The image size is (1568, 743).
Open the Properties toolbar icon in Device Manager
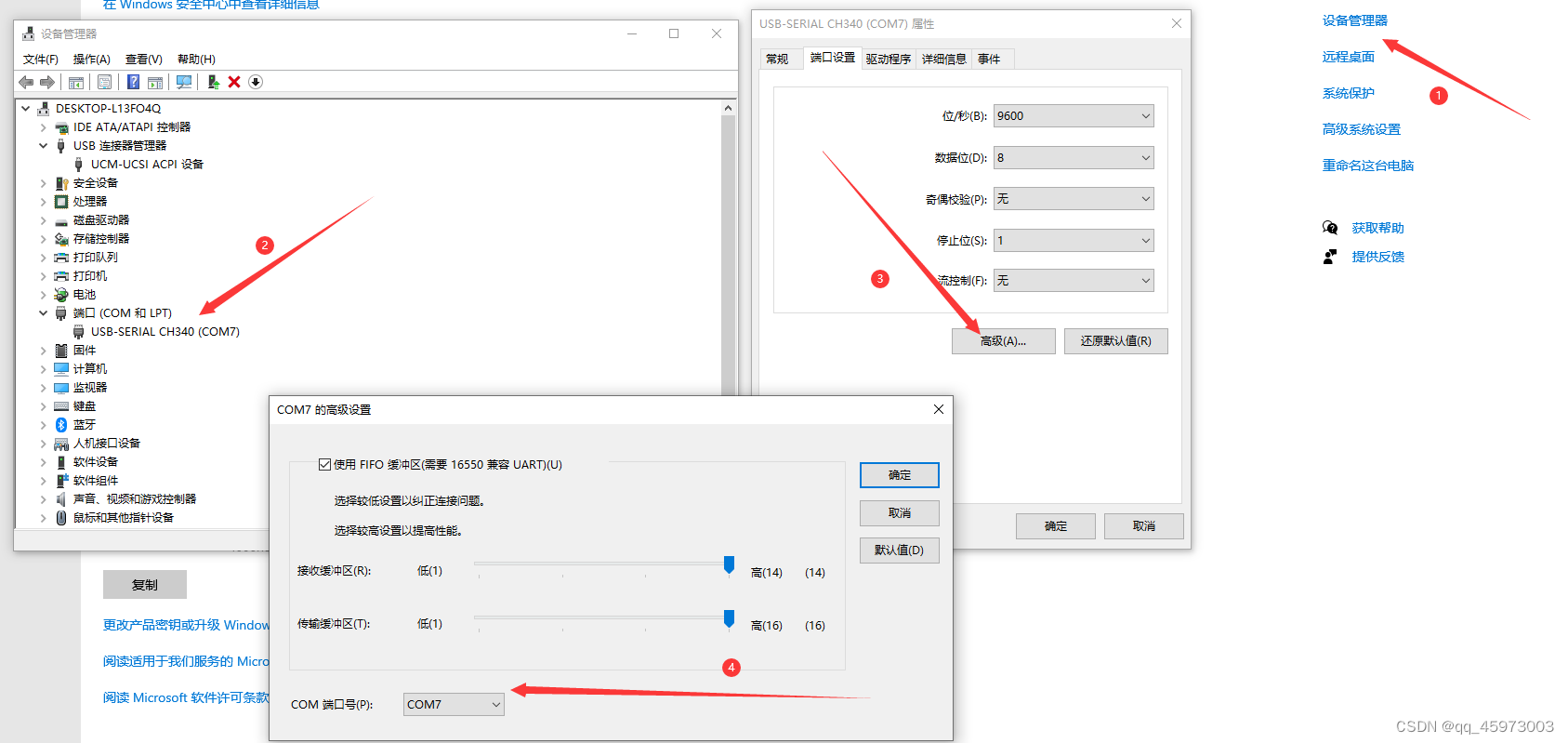pos(104,82)
